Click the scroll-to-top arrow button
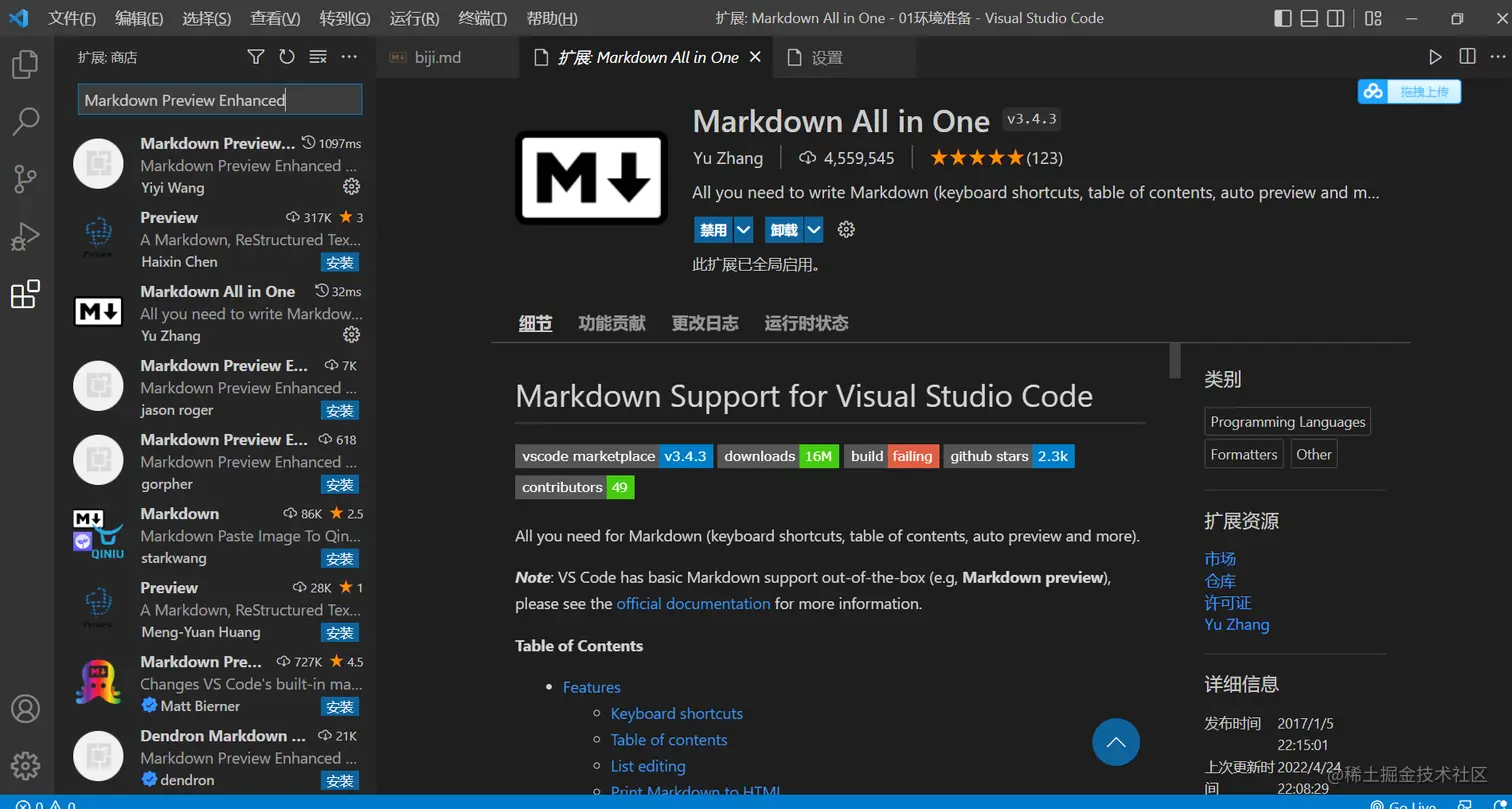 click(1116, 743)
